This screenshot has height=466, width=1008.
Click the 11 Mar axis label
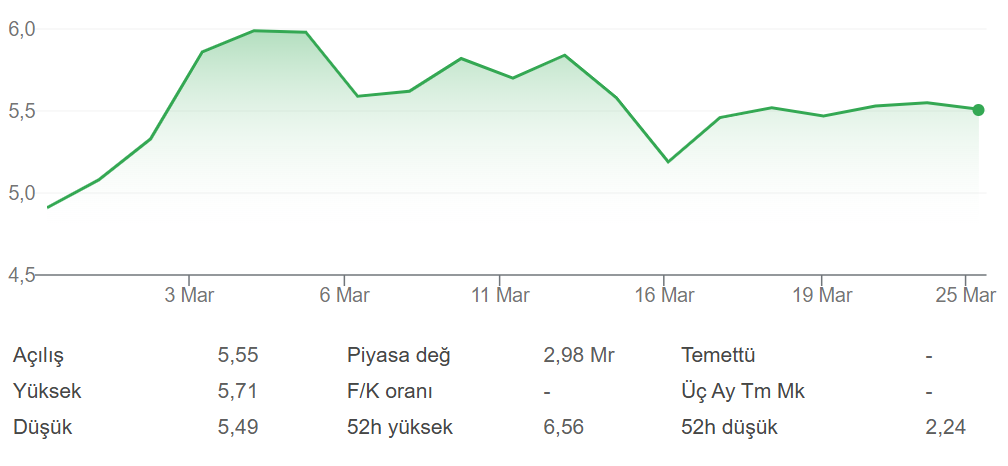[x=500, y=295]
